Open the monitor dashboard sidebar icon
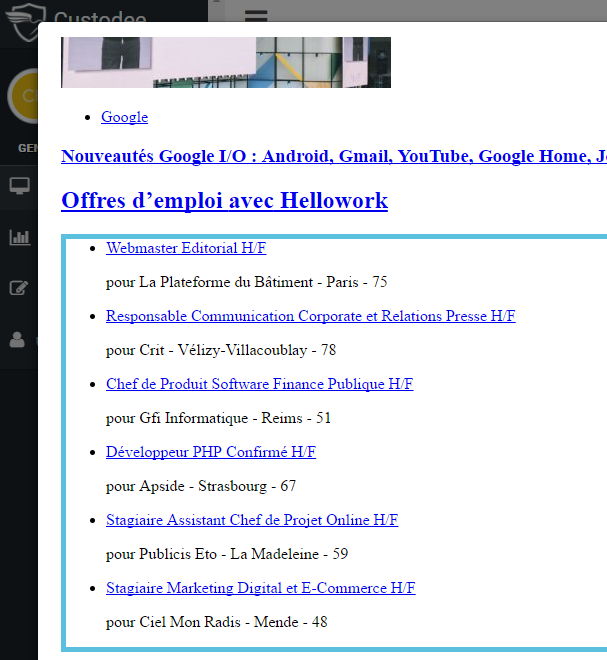The height and width of the screenshot is (660, 607). (20, 186)
